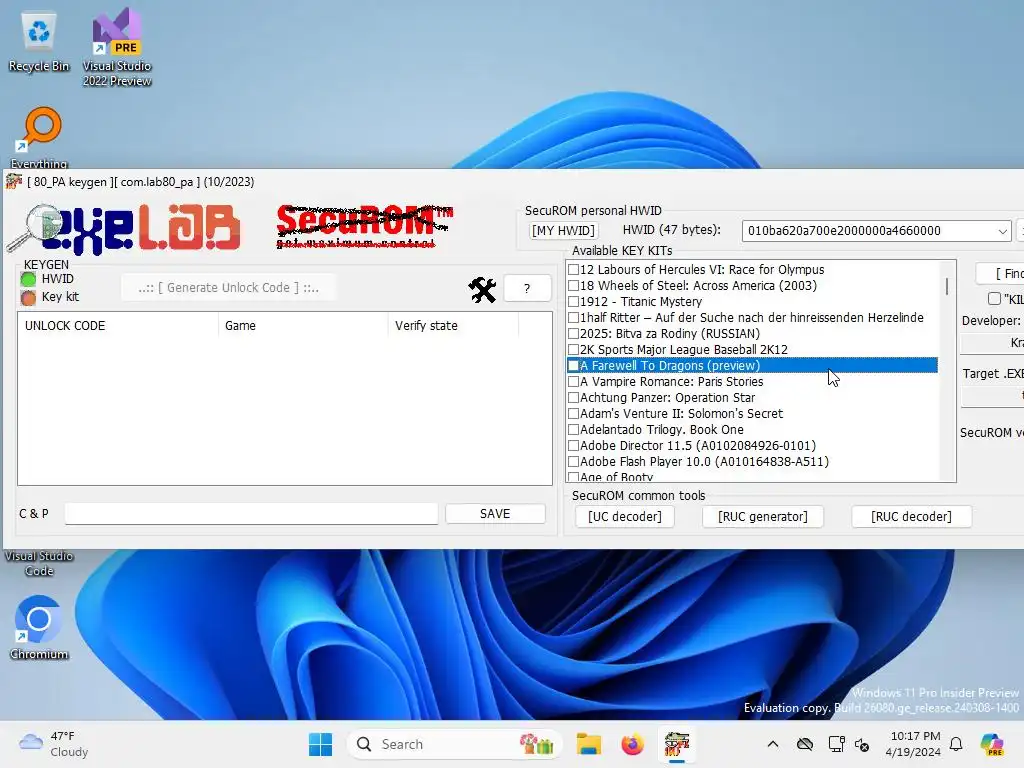Viewport: 1024px width, 768px height.
Task: Select Adobe Director 11.5 list entry
Action: click(752, 445)
